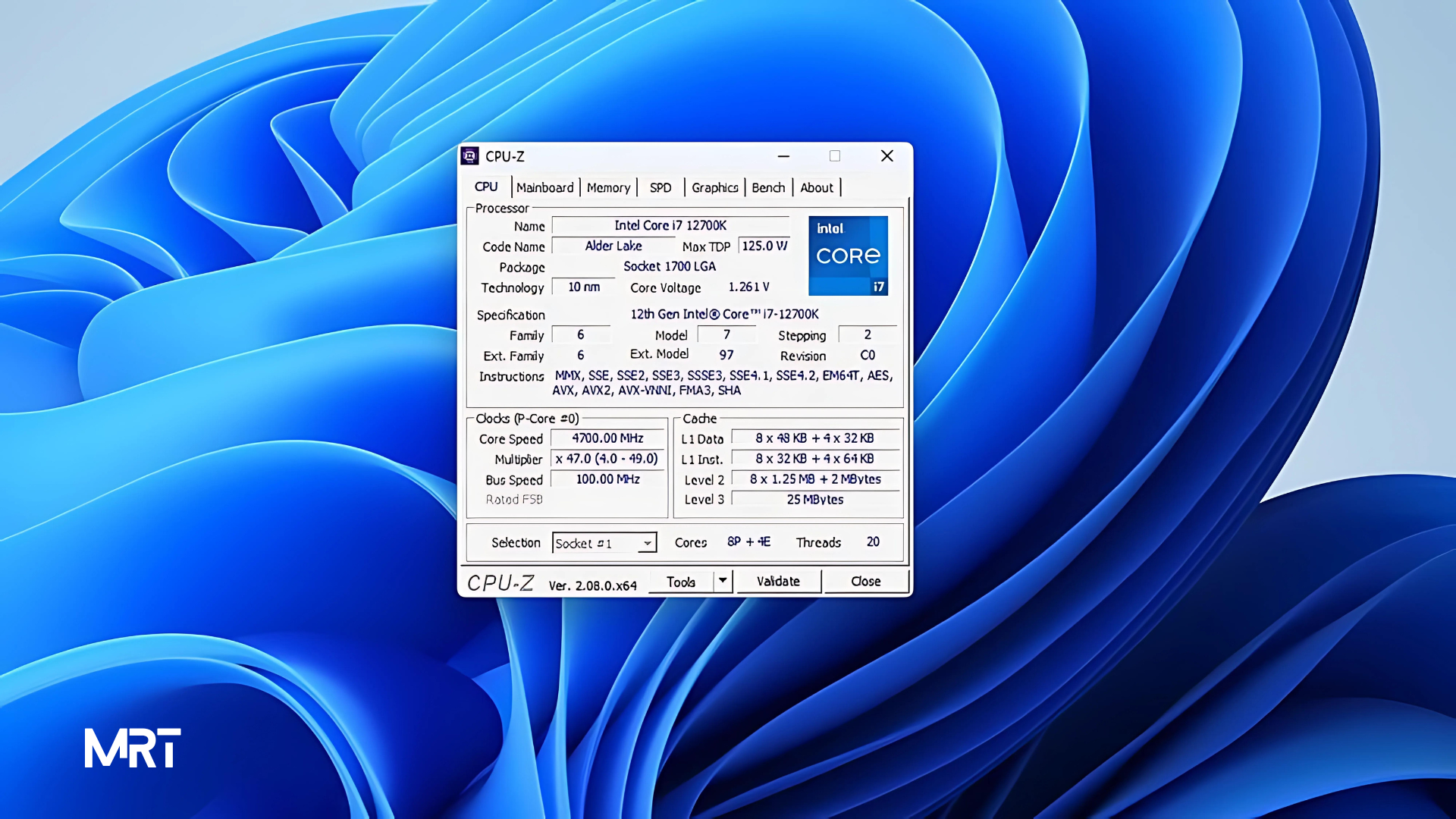Minimize the CPU-Z window
The image size is (1456, 819).
[x=783, y=156]
